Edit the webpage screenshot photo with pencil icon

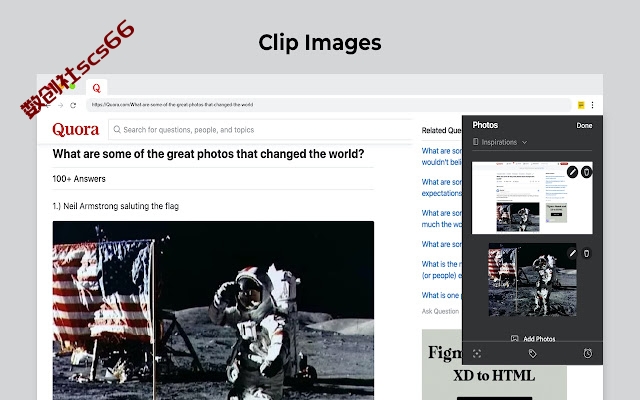click(572, 172)
